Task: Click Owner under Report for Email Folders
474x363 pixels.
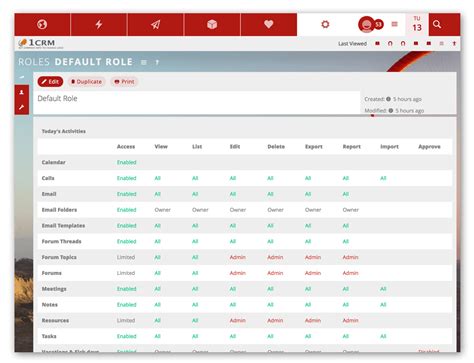Action: pos(351,210)
